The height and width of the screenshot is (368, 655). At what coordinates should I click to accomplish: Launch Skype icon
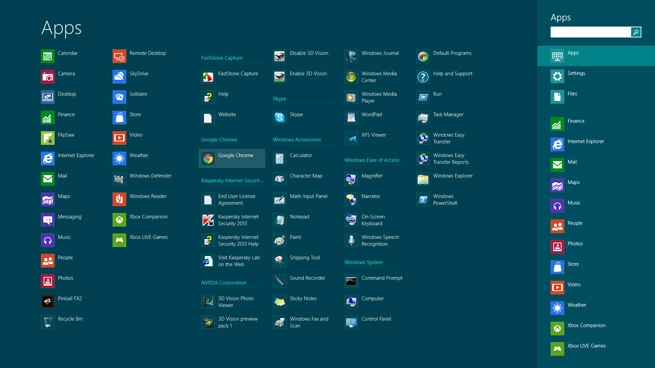[279, 117]
